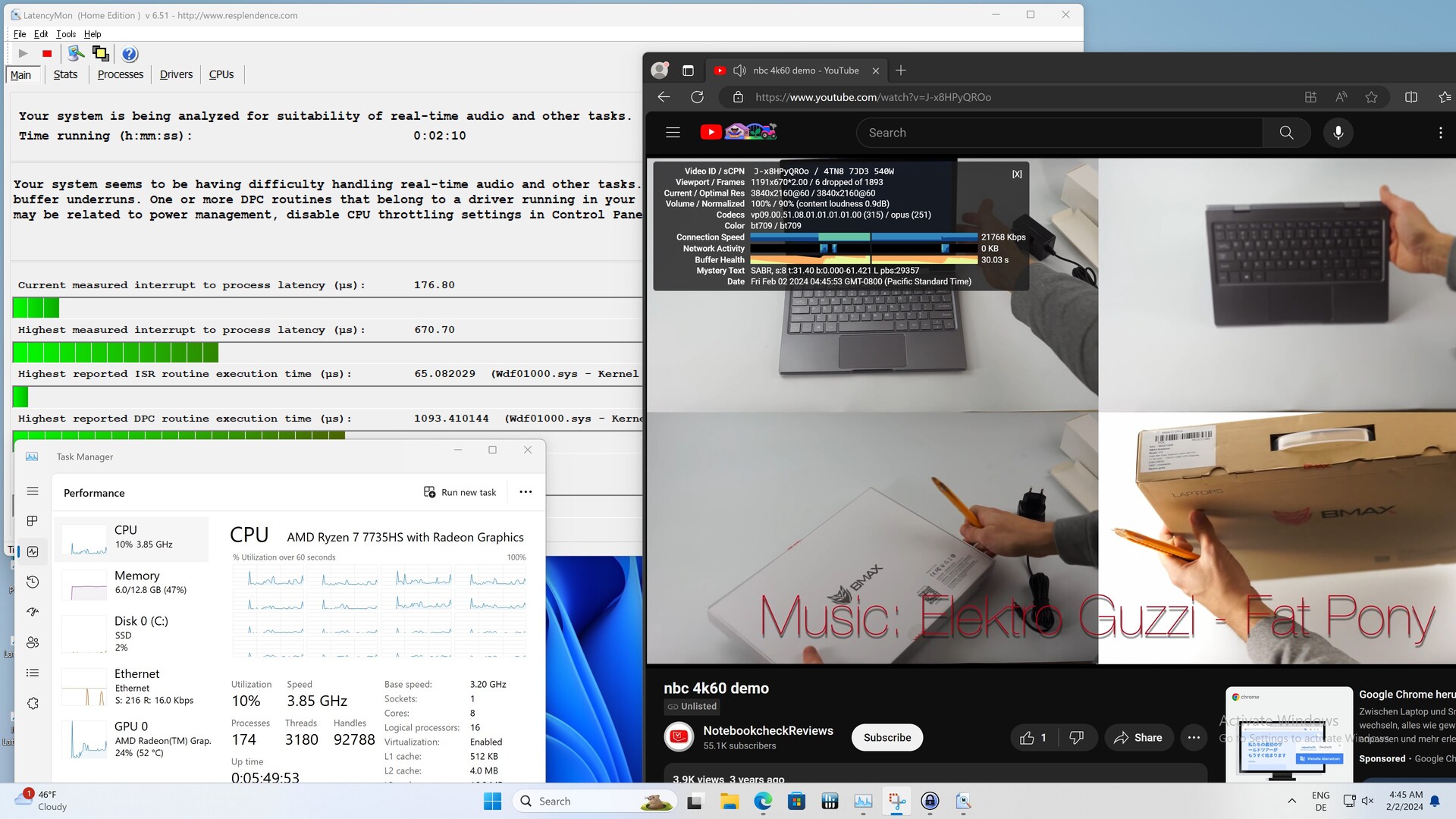Open NotebookcheckReviews channel avatar

(x=679, y=737)
